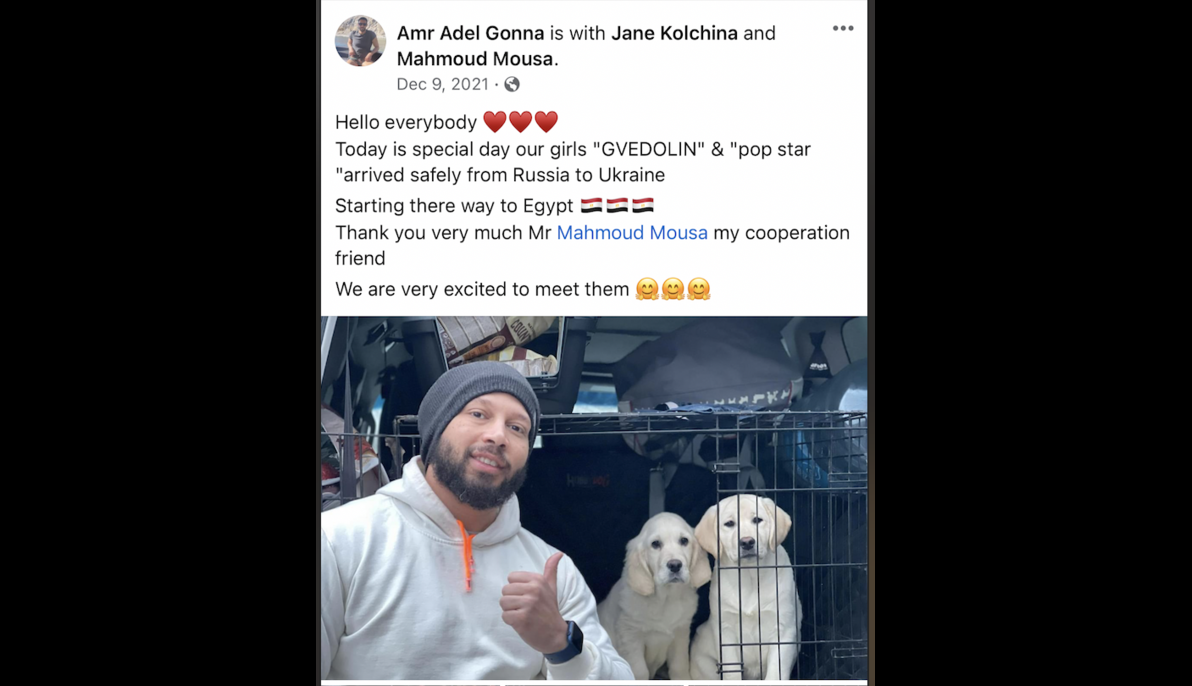Viewport: 1192px width, 686px height.
Task: Click the last hugging face emoji
Action: [x=699, y=289]
